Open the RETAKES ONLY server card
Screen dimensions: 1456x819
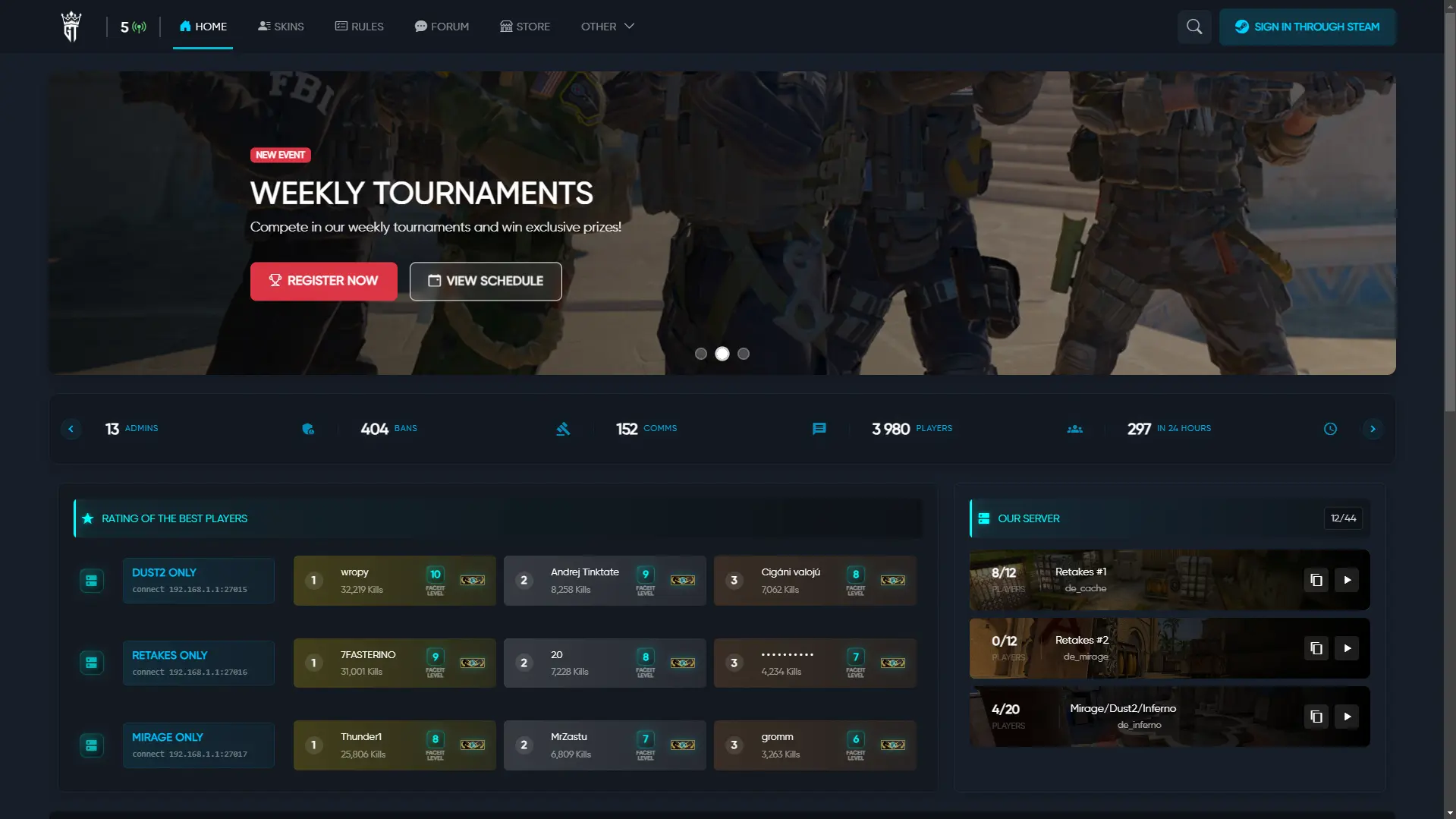click(x=199, y=663)
